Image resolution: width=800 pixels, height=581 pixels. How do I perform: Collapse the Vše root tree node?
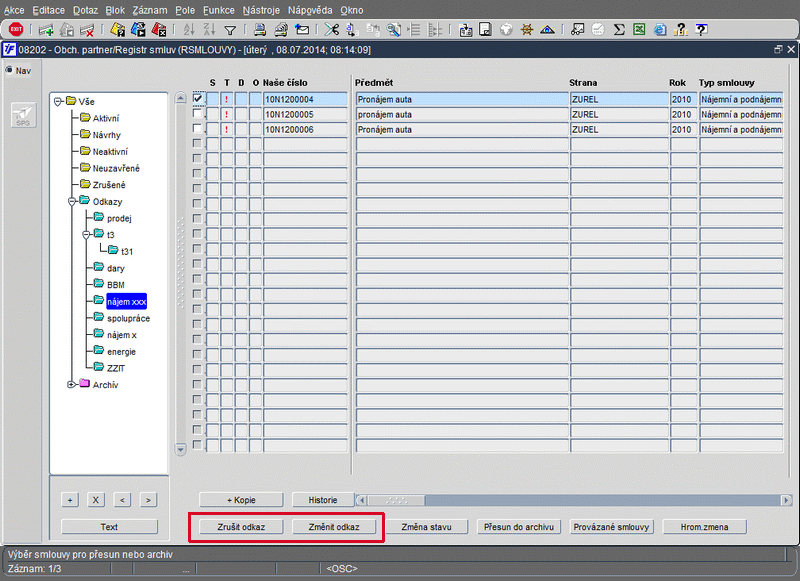click(59, 102)
